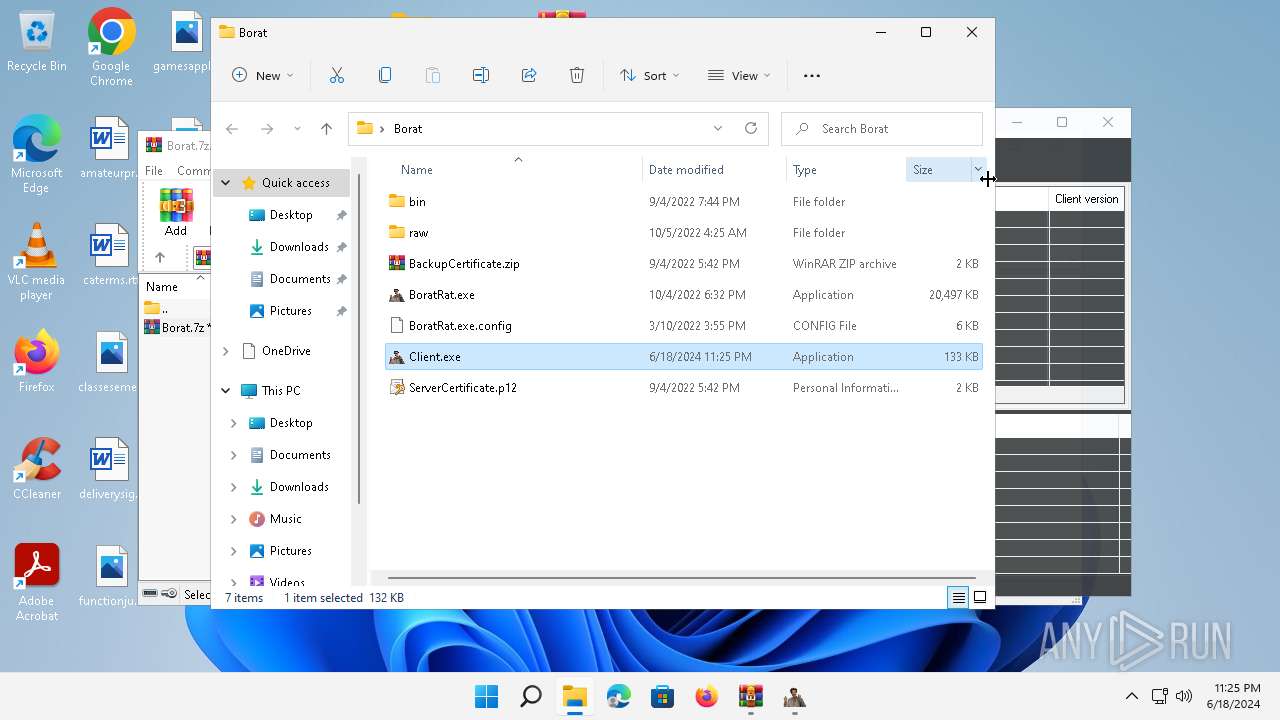The image size is (1280, 720).
Task: Click the Rename icon in Explorer toolbar
Action: [481, 75]
